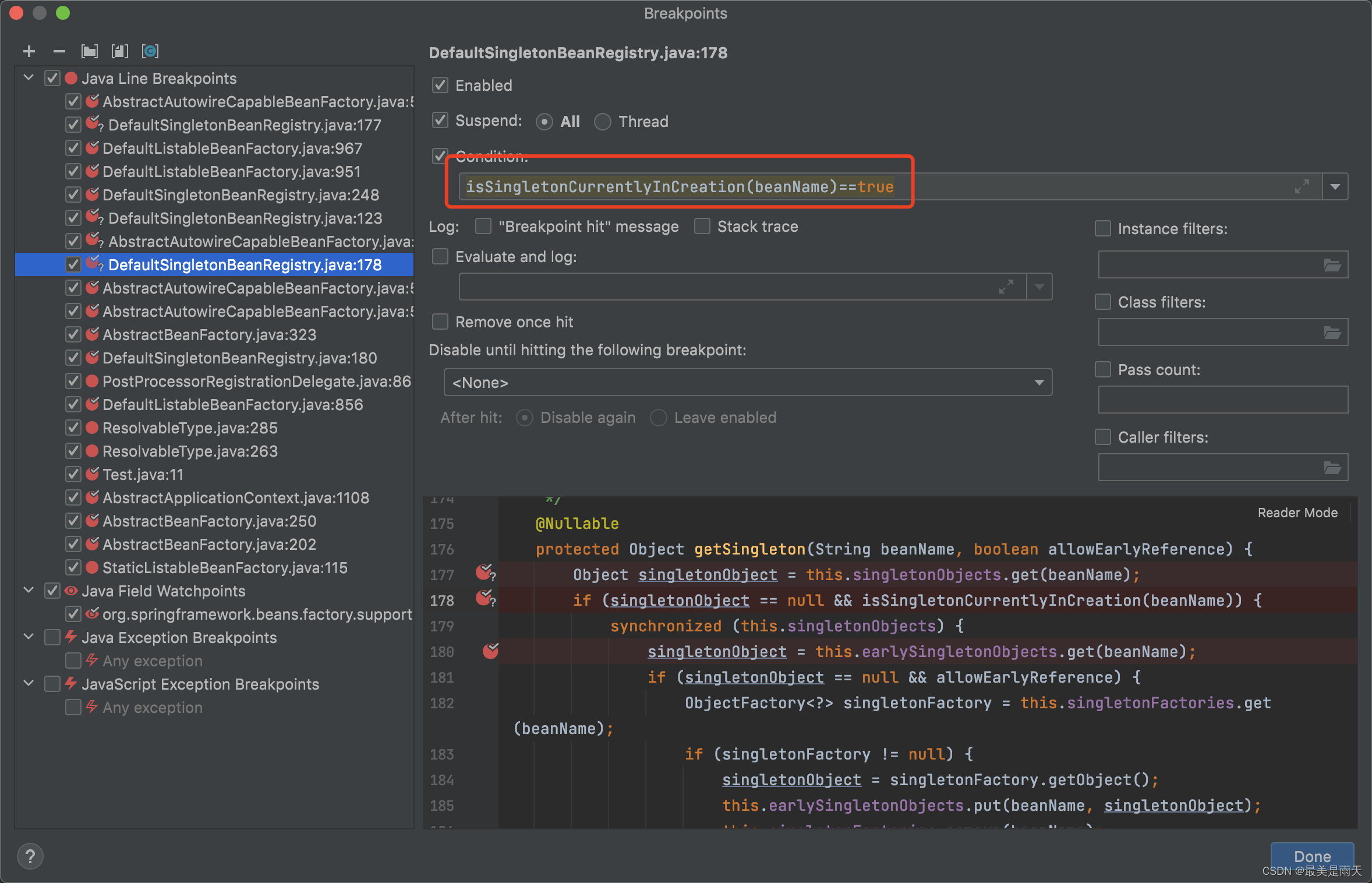Click the Reader Mode label in editor
The width and height of the screenshot is (1372, 883).
[x=1297, y=513]
